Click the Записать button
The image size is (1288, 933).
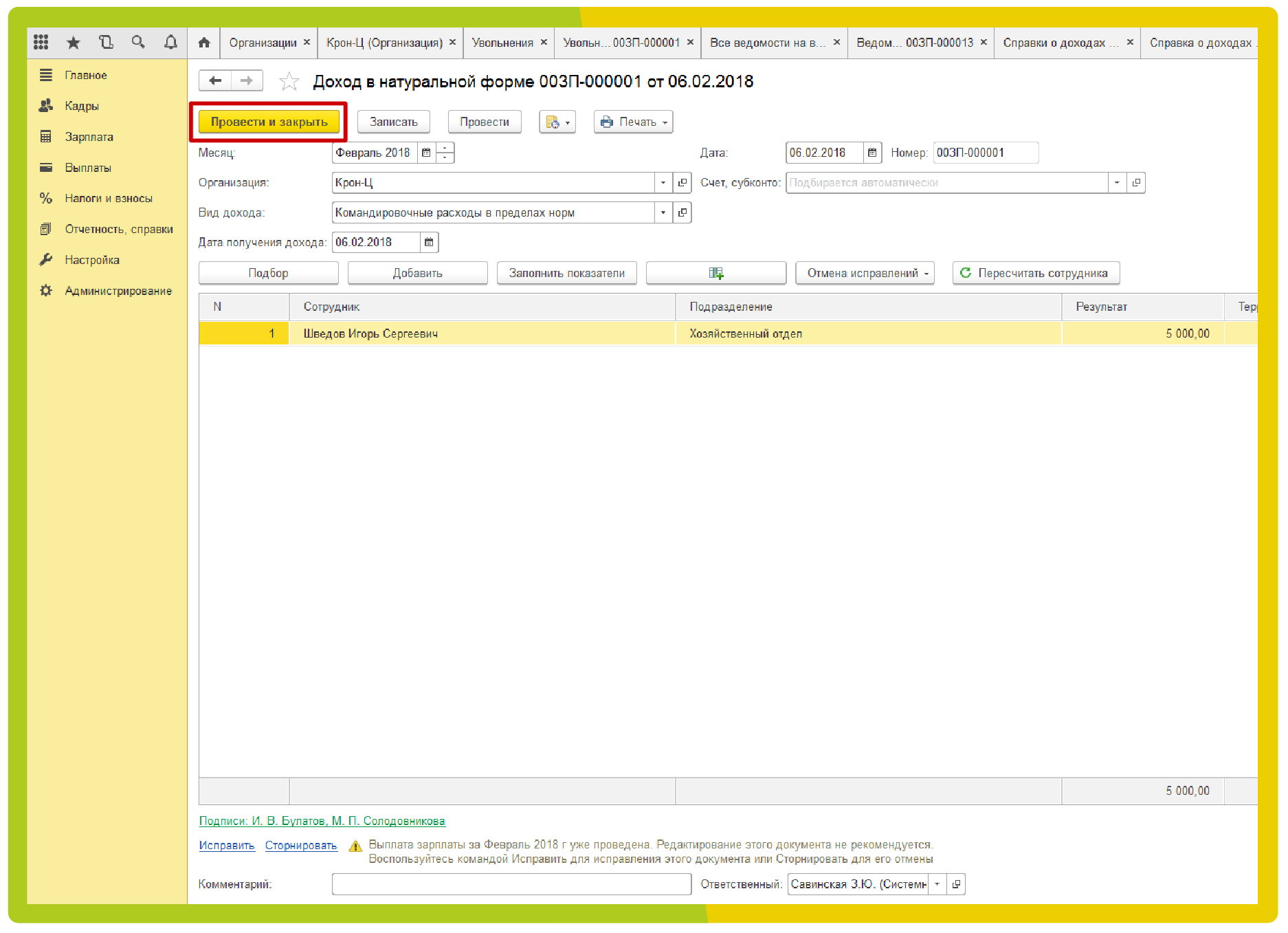393,122
